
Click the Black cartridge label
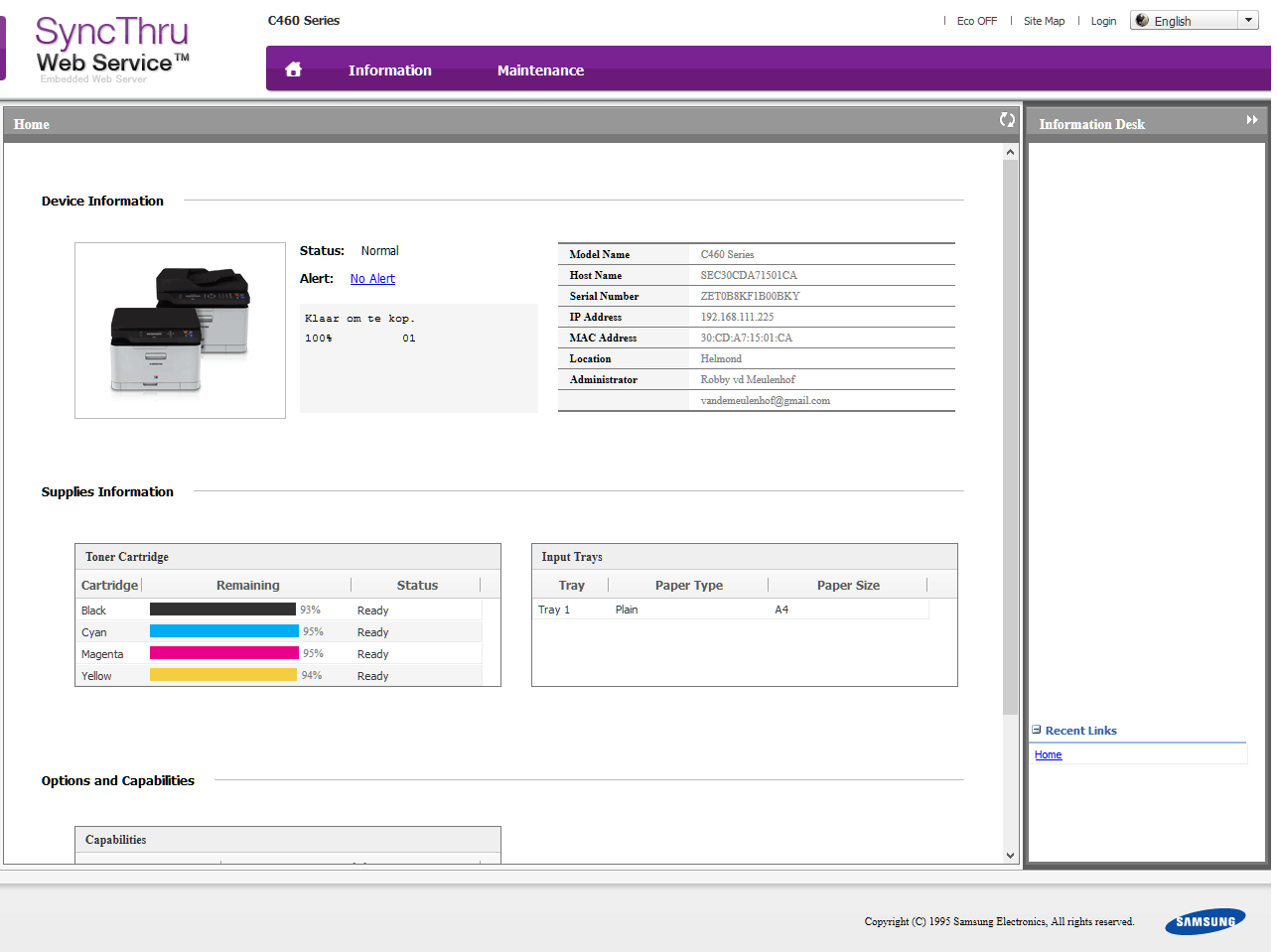[93, 611]
